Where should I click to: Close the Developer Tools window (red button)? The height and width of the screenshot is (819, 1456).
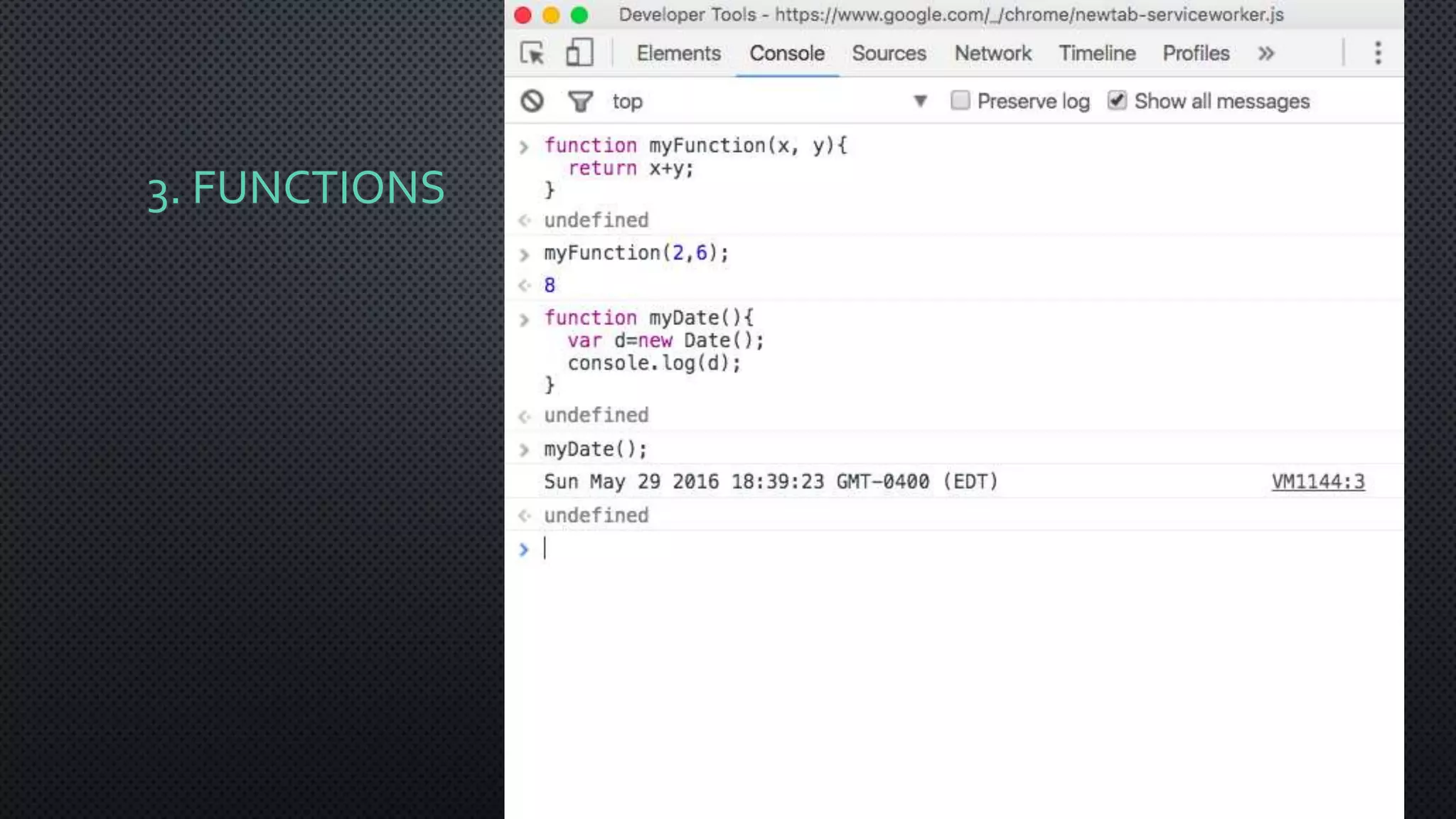(x=523, y=15)
